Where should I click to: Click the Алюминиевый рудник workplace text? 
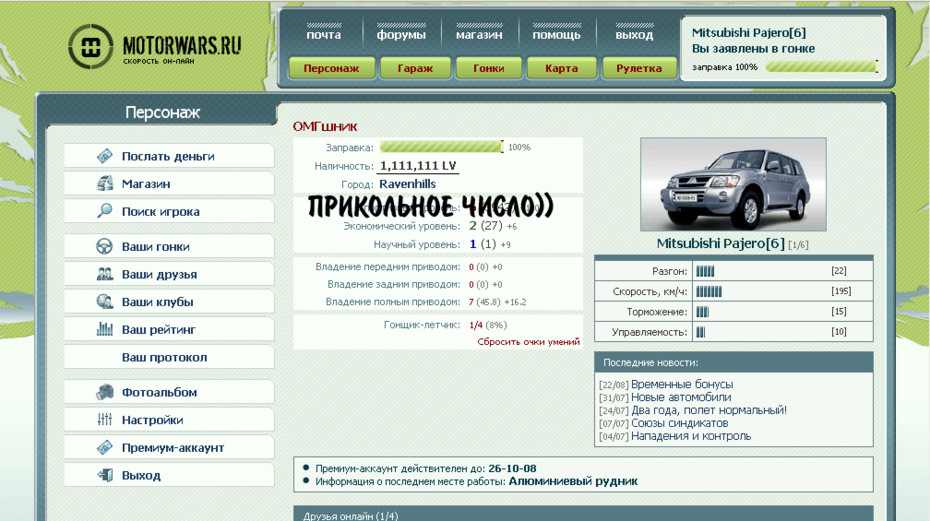coord(573,481)
